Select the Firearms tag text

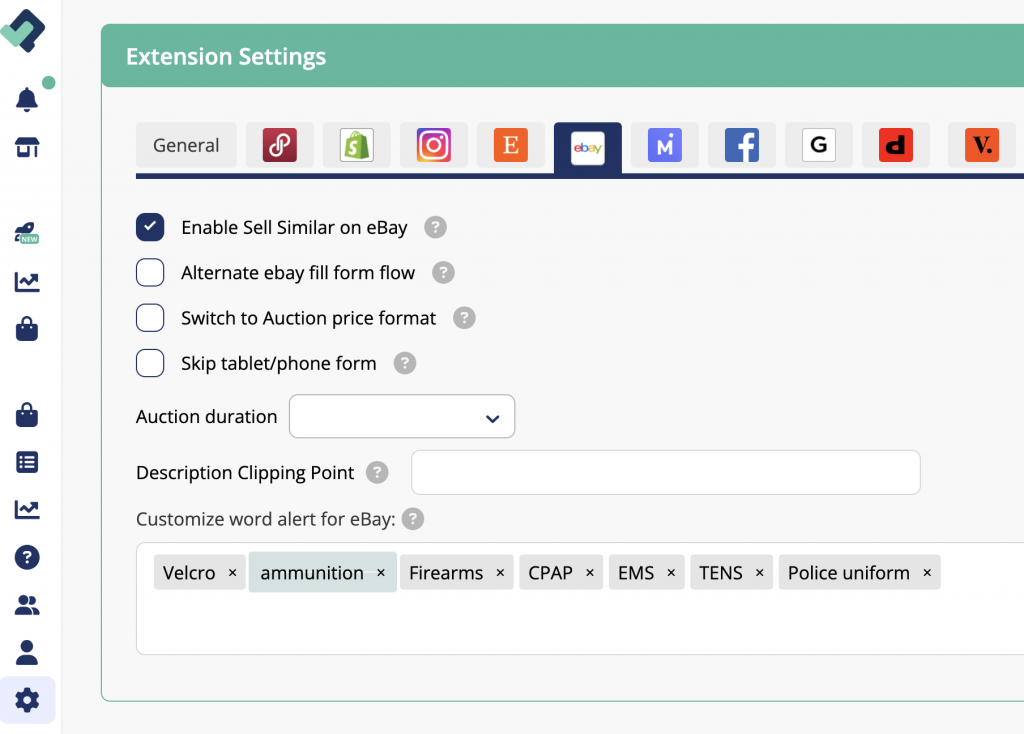pos(446,573)
